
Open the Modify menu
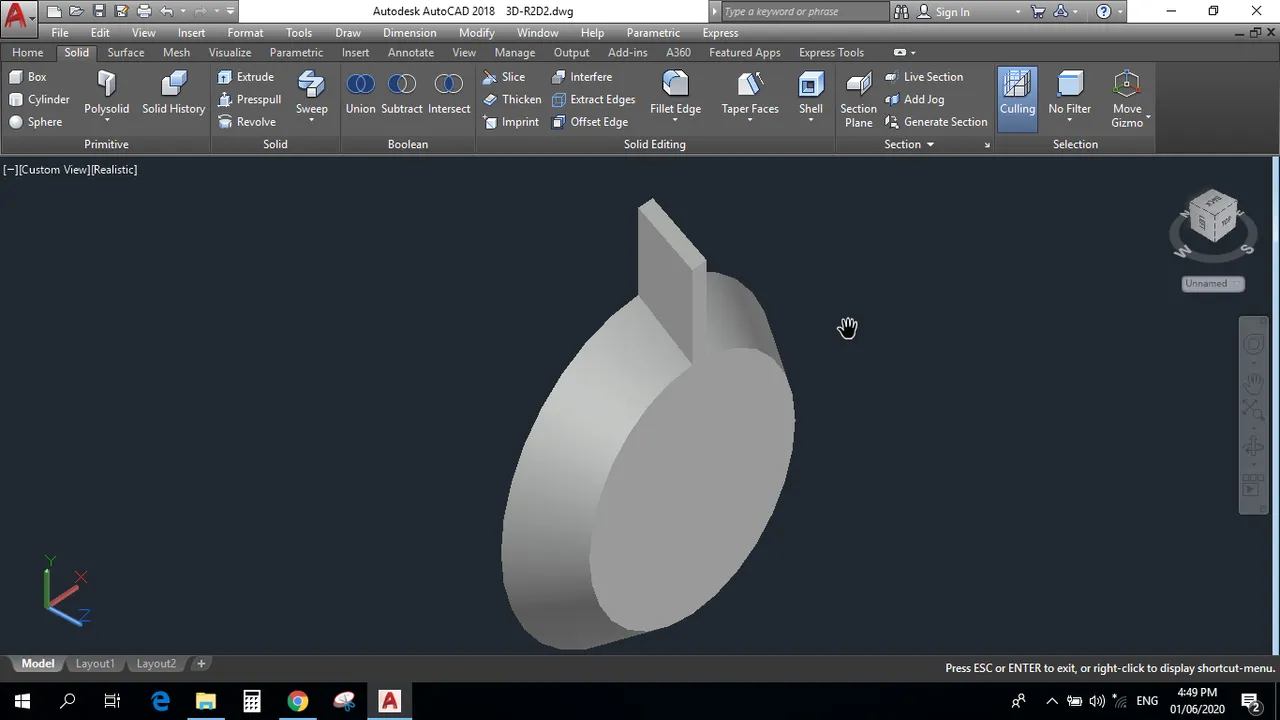477,33
